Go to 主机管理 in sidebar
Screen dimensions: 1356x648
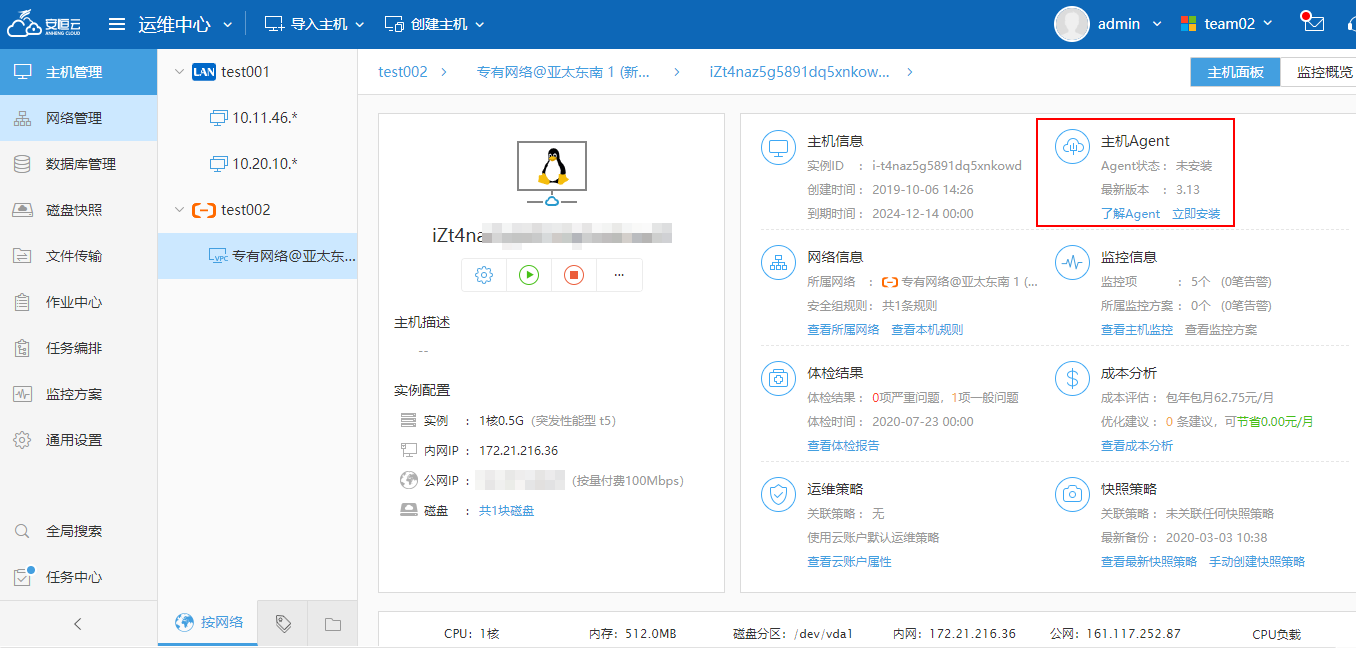click(x=78, y=72)
